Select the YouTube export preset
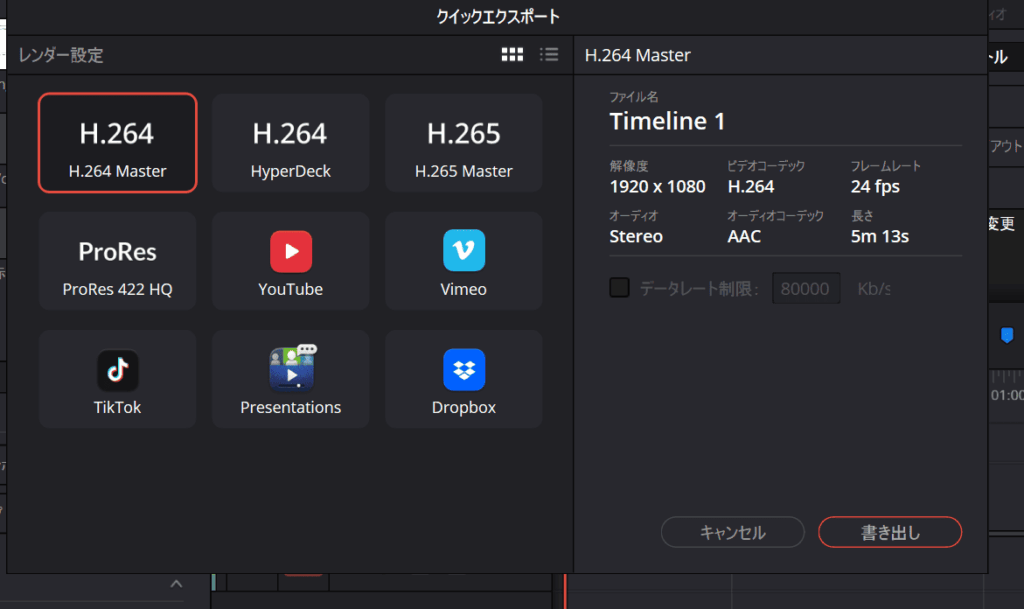This screenshot has width=1024, height=609. (x=291, y=261)
